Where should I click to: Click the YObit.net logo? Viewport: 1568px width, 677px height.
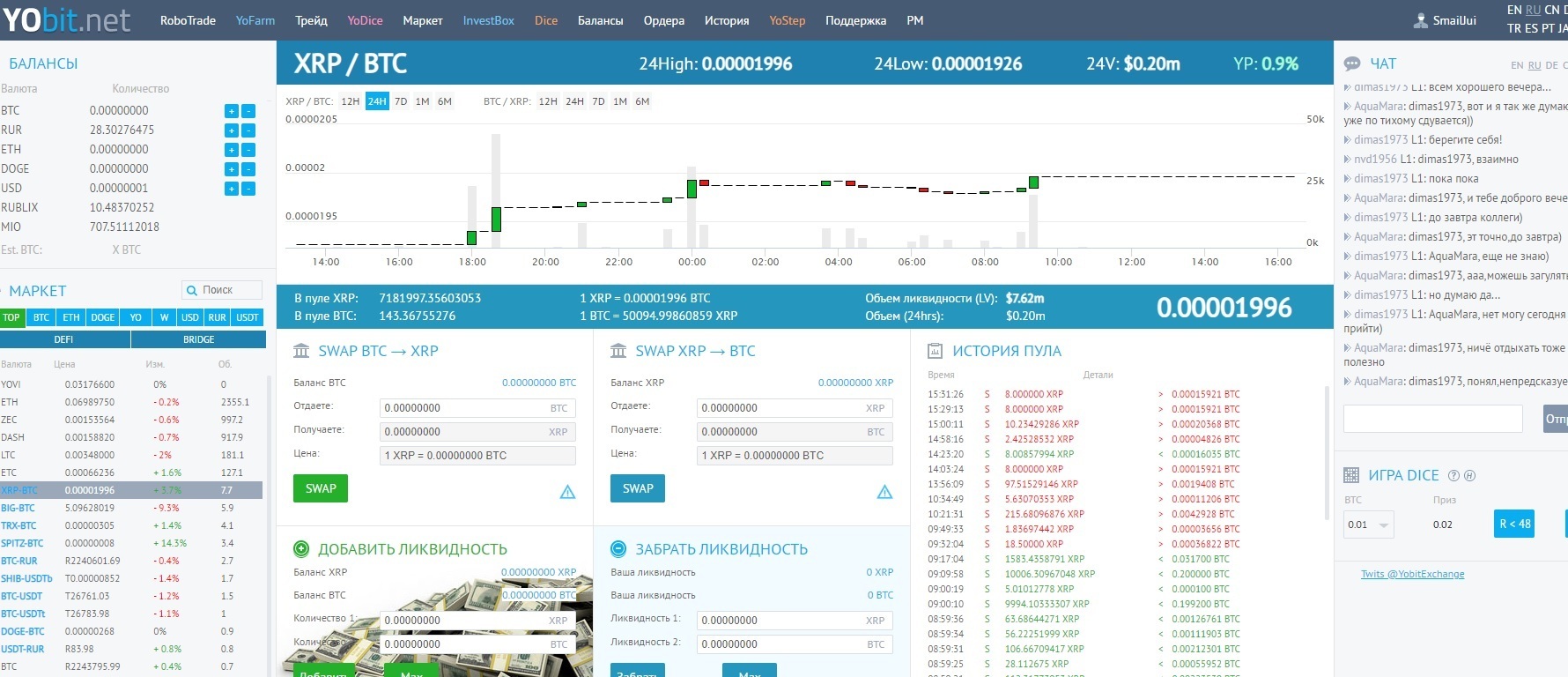click(66, 19)
